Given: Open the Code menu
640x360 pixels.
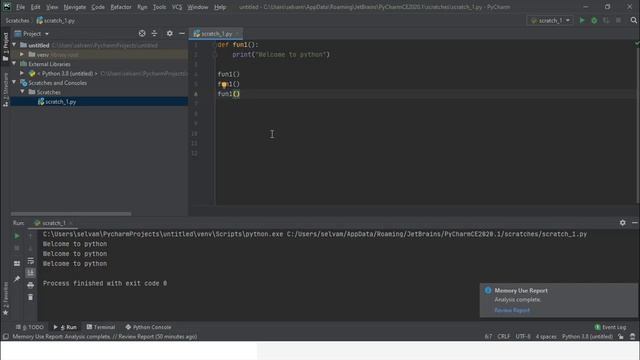Looking at the screenshot, I should 98,7.
